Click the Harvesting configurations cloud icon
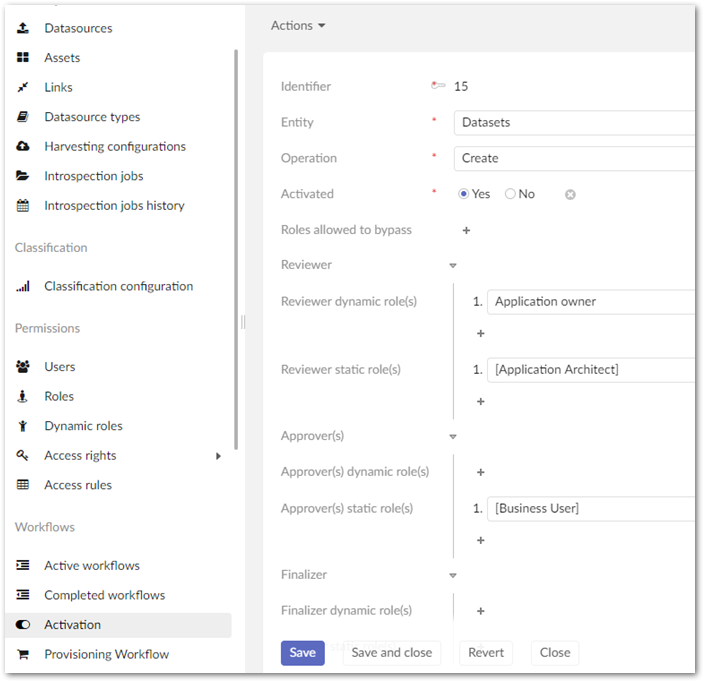This screenshot has width=704, height=682. (23, 146)
